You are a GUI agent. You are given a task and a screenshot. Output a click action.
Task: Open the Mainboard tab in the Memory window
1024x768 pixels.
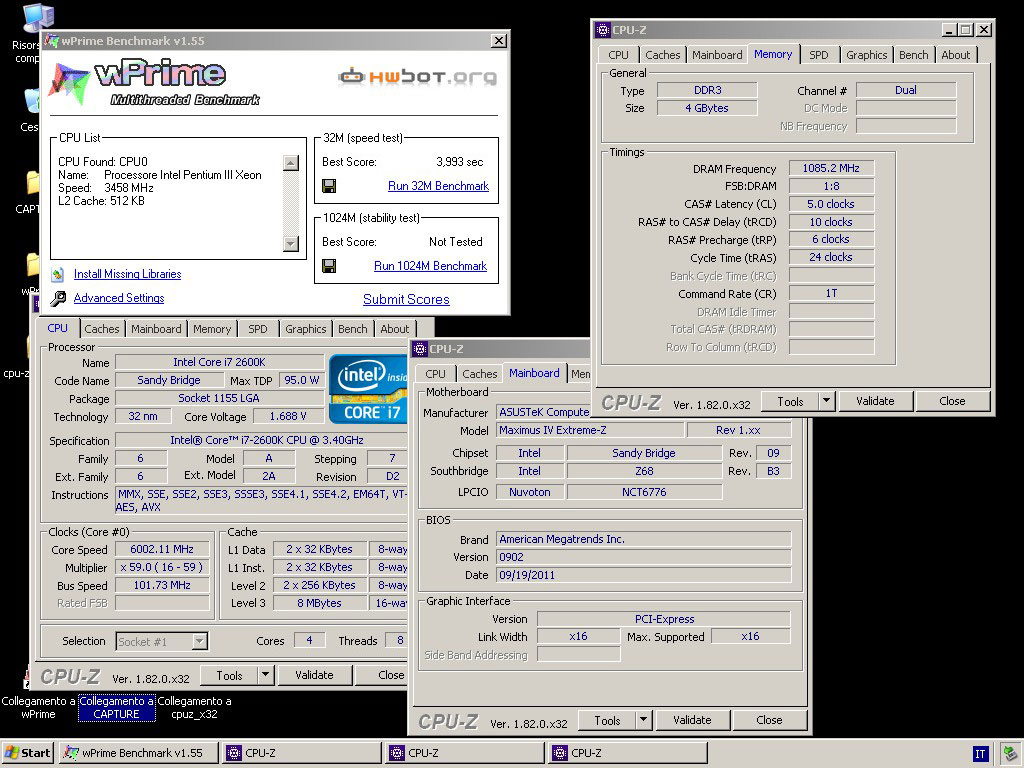[717, 55]
